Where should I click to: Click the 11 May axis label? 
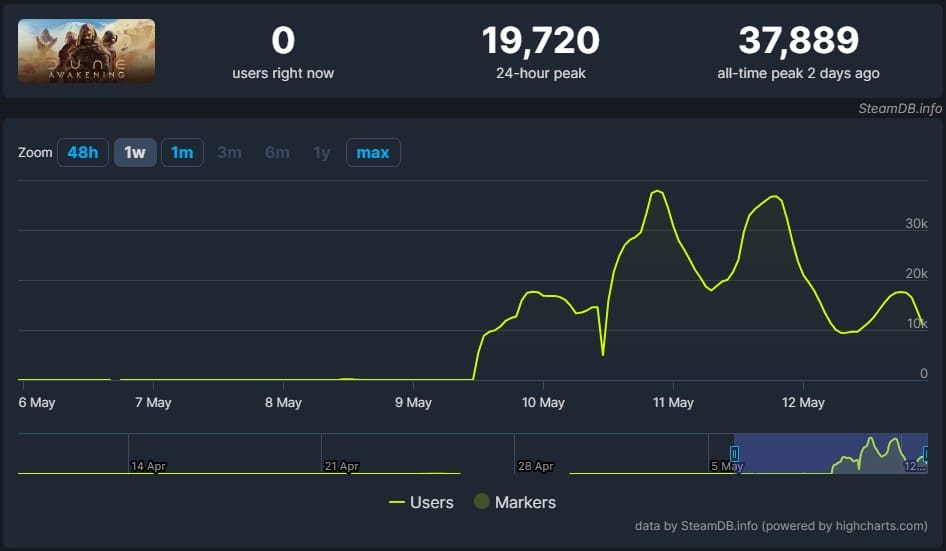tap(673, 403)
